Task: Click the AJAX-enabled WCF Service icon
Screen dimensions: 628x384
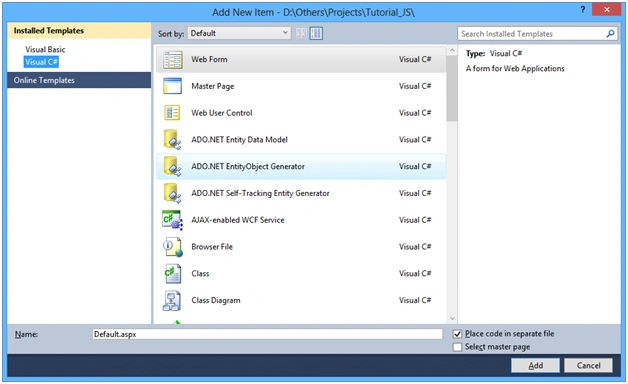Action: [x=173, y=220]
